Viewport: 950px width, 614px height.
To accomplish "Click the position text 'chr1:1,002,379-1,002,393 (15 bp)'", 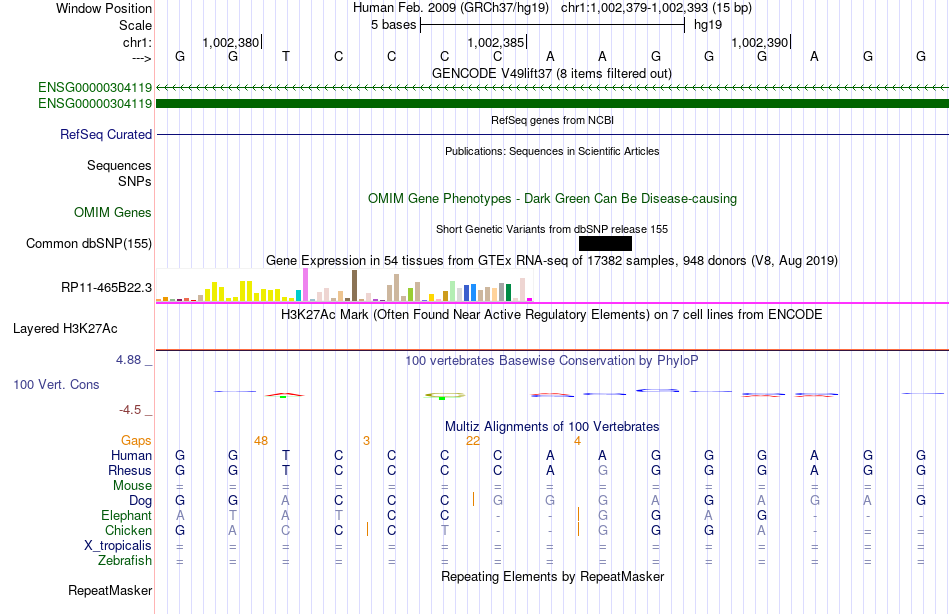I will 656,8.
